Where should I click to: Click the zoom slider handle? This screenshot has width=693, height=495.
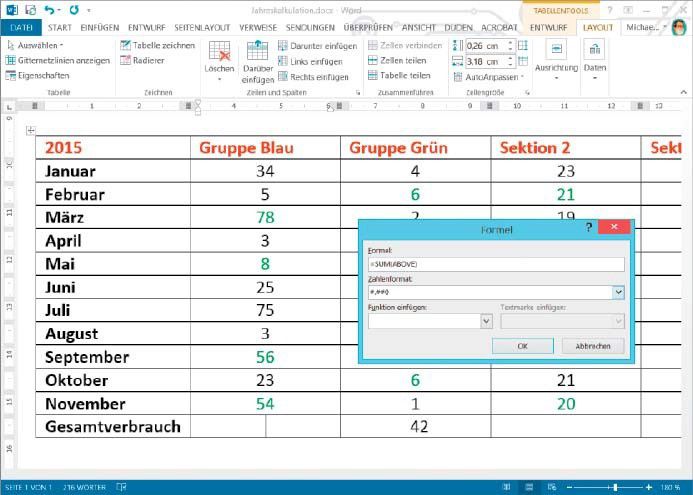615,487
